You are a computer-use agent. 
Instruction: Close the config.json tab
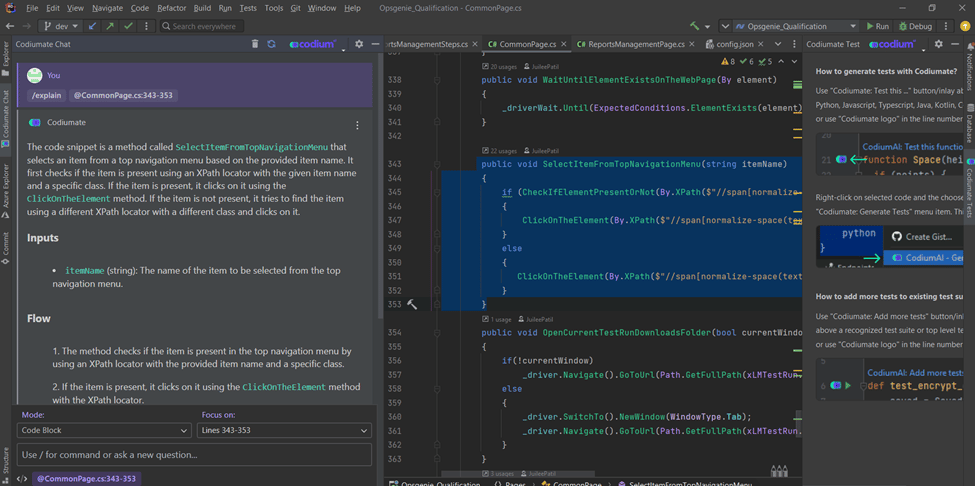pyautogui.click(x=760, y=44)
